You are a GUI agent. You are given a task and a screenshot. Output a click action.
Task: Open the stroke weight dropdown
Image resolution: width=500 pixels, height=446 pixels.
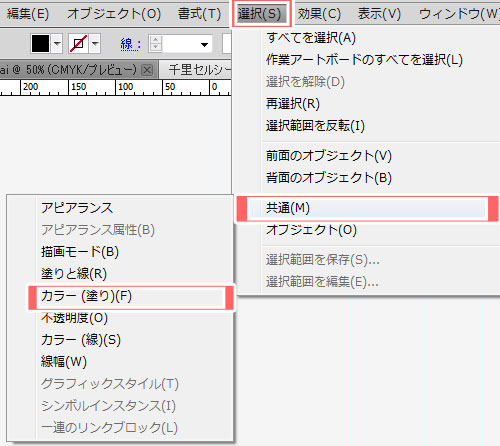pyautogui.click(x=204, y=44)
